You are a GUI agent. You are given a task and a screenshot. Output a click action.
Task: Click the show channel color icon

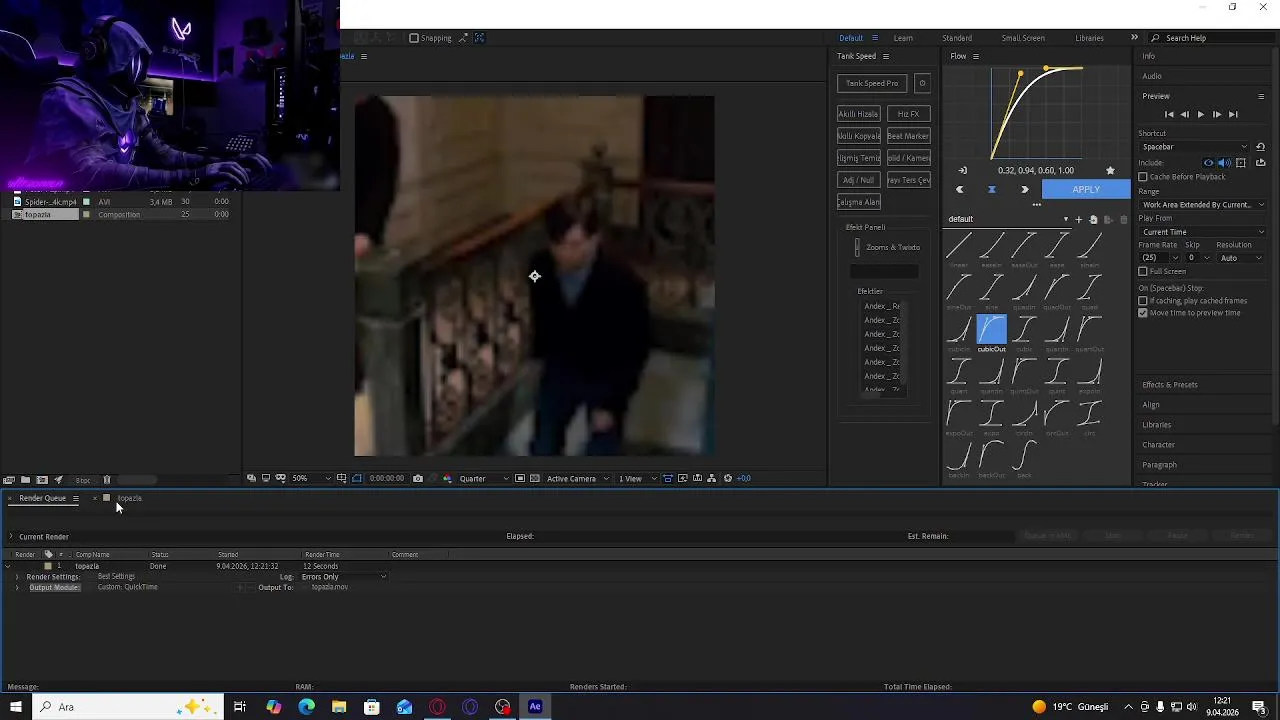447,479
